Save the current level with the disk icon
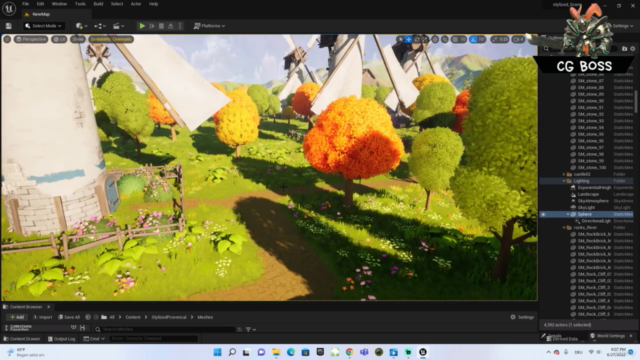Screen dimensions: 640x360 pyautogui.click(x=9, y=26)
